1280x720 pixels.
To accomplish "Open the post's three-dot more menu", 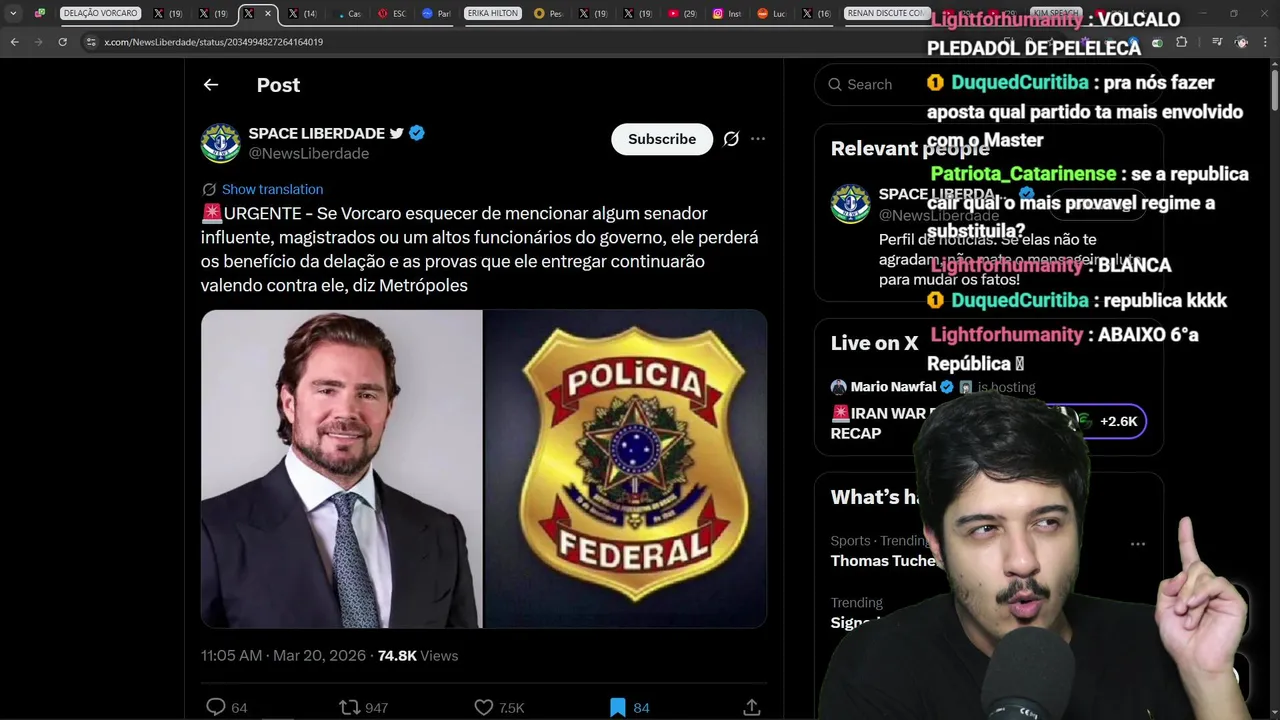I will [758, 139].
